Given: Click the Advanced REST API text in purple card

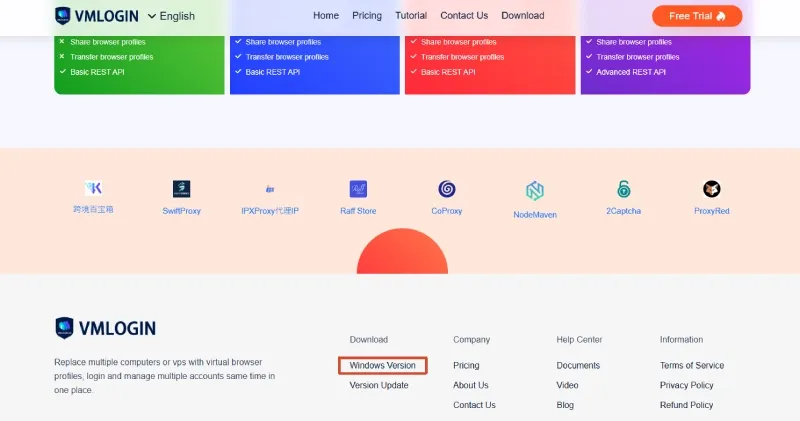Looking at the screenshot, I should coord(631,72).
